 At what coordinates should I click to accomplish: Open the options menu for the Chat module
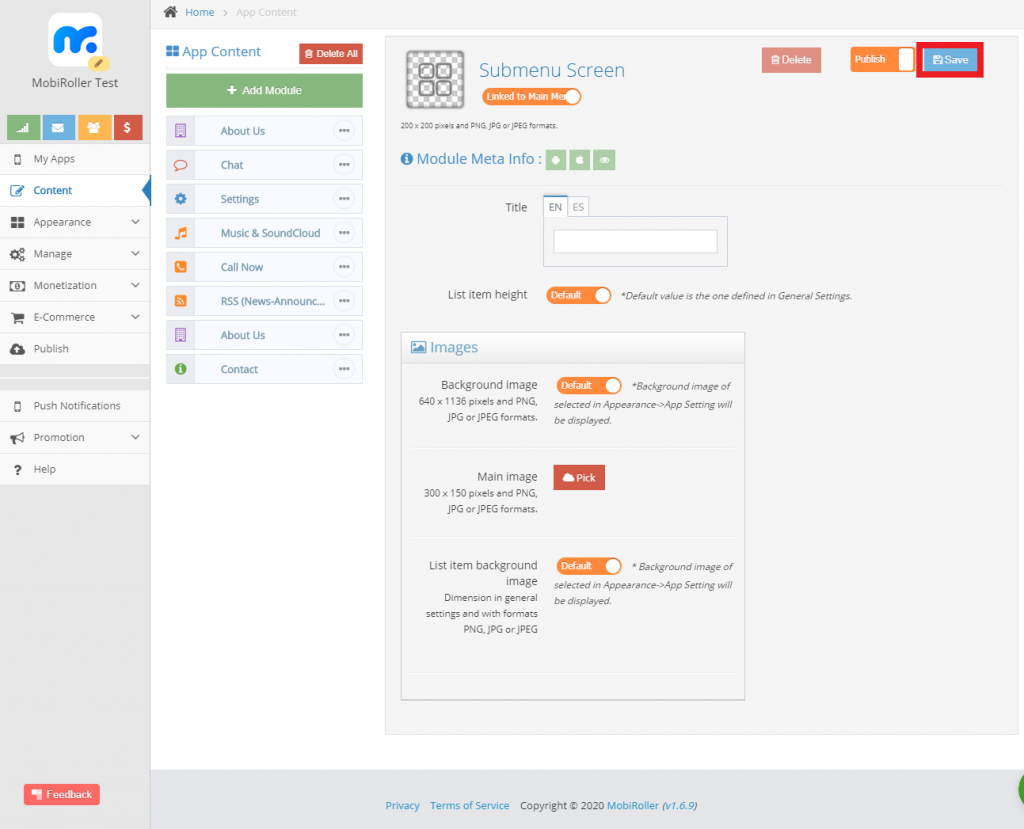click(x=343, y=164)
